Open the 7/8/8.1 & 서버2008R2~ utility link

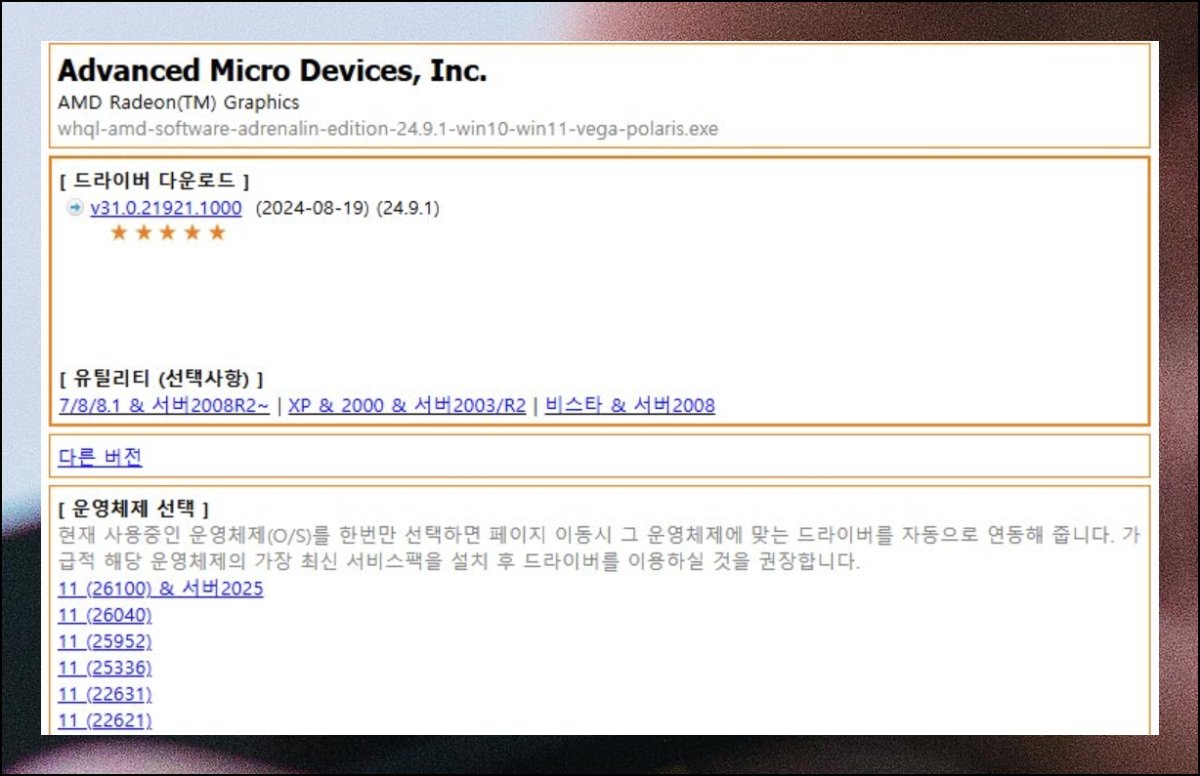[x=163, y=406]
